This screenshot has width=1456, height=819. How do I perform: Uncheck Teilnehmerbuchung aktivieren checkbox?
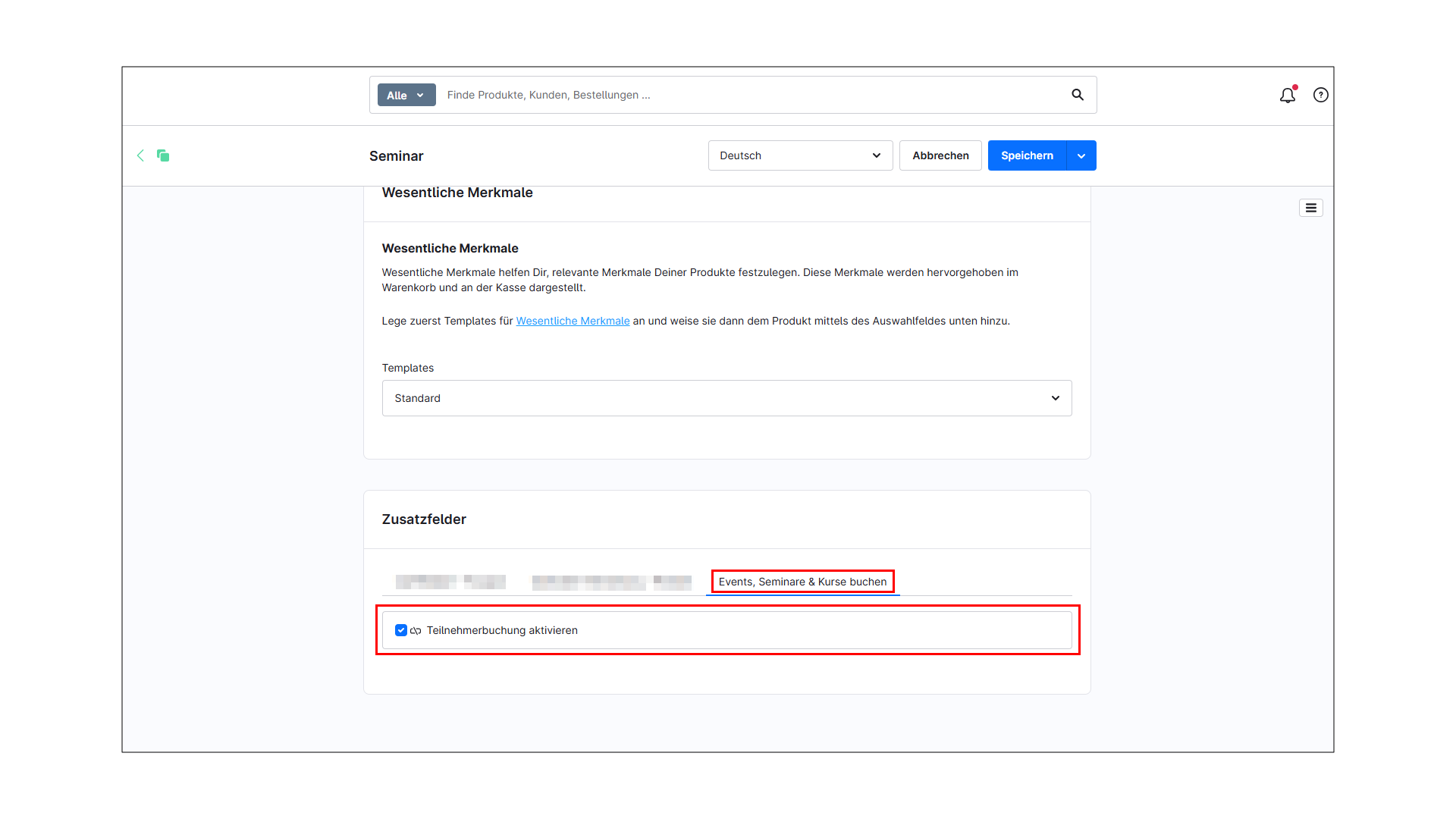point(401,630)
